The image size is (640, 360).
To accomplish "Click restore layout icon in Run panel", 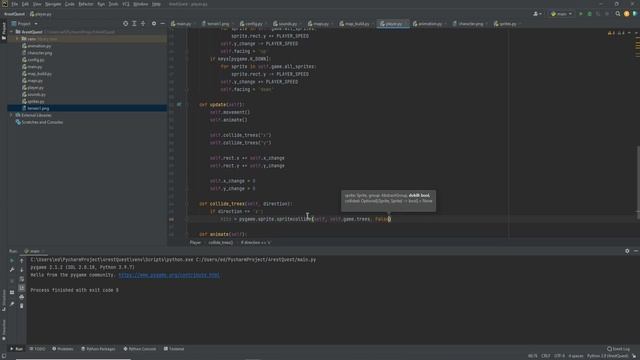I will click(x=12, y=292).
